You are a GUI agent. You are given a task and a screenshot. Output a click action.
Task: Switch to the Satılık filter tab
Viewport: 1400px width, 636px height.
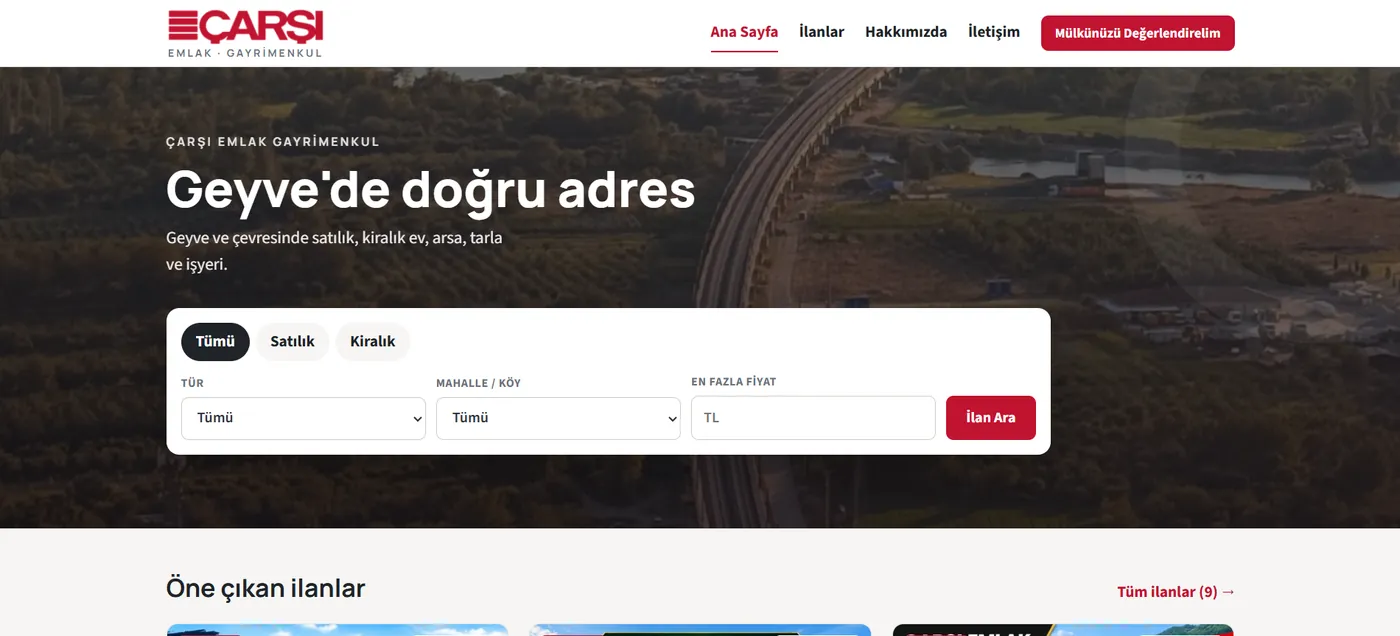tap(293, 342)
